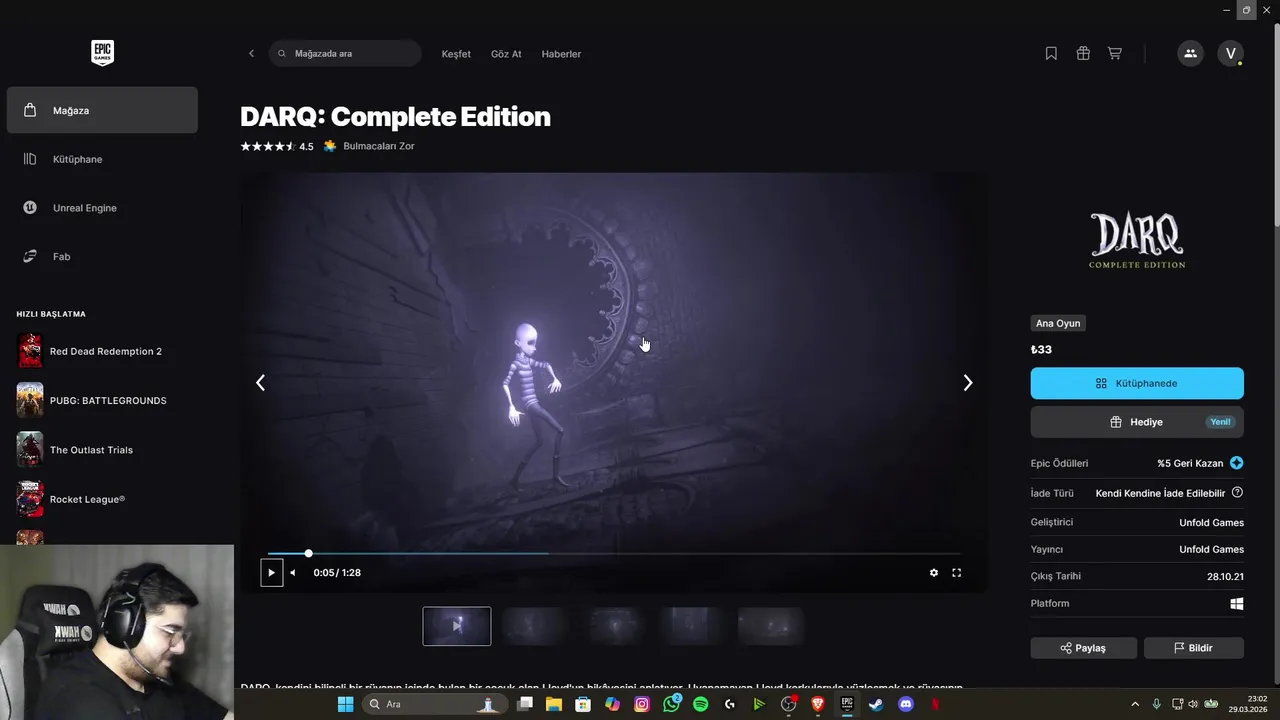Open video settings gear
The image size is (1280, 720).
934,573
